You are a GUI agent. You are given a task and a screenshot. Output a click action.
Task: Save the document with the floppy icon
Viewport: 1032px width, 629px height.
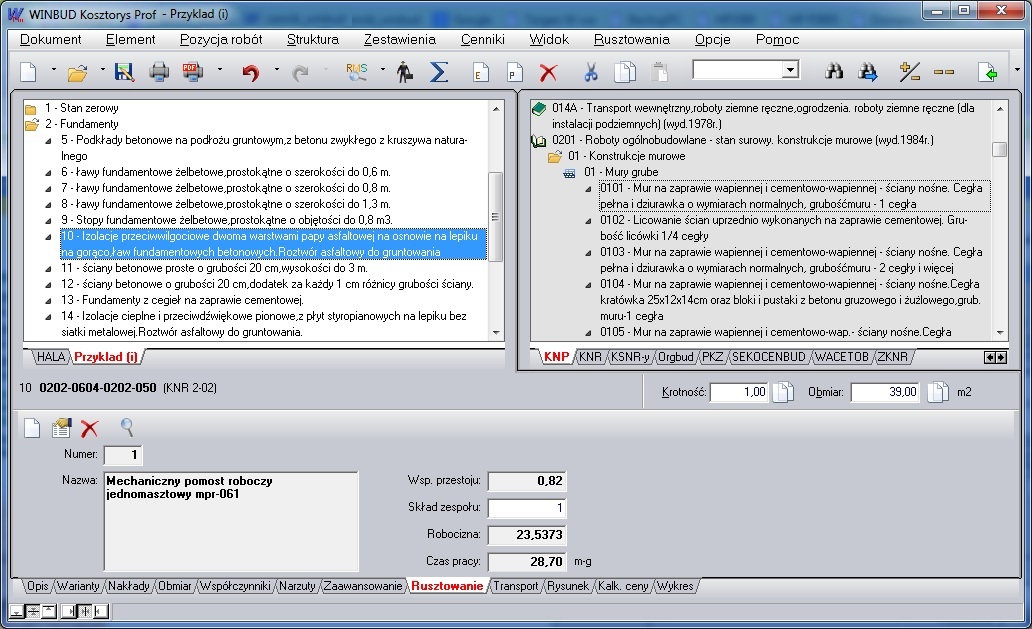[124, 72]
